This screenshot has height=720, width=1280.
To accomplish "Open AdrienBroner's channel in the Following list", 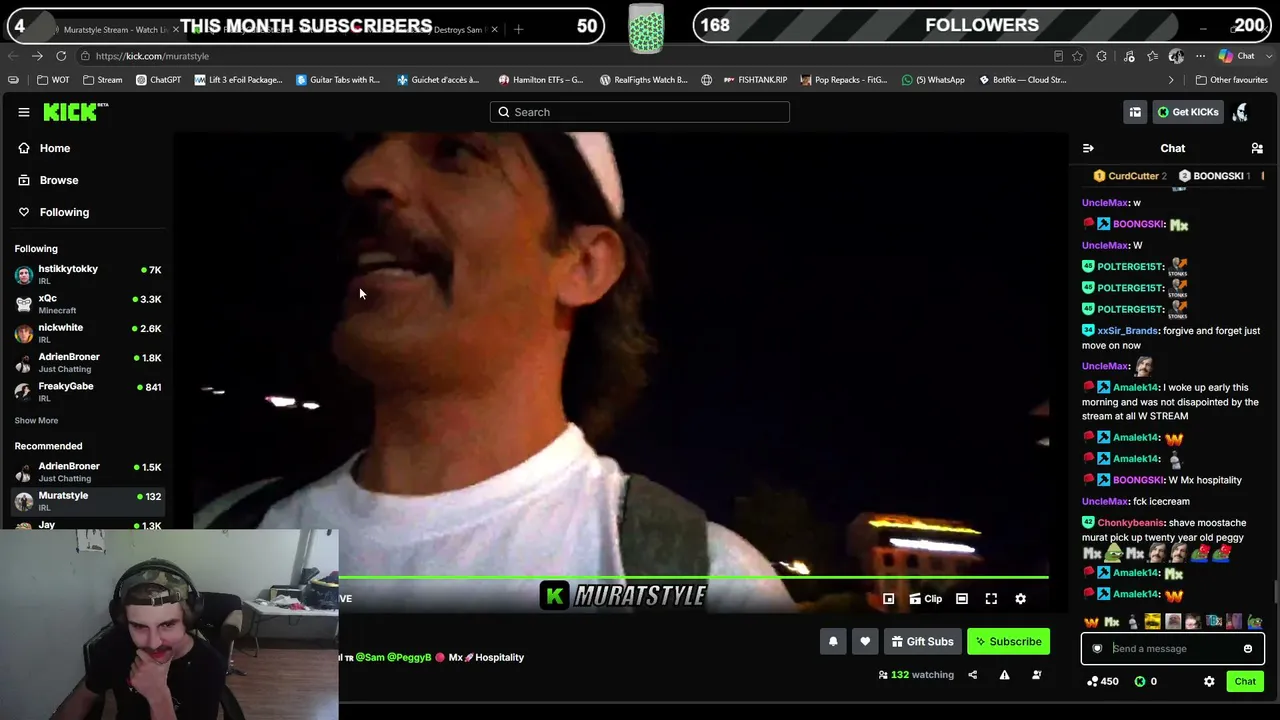I will point(88,362).
